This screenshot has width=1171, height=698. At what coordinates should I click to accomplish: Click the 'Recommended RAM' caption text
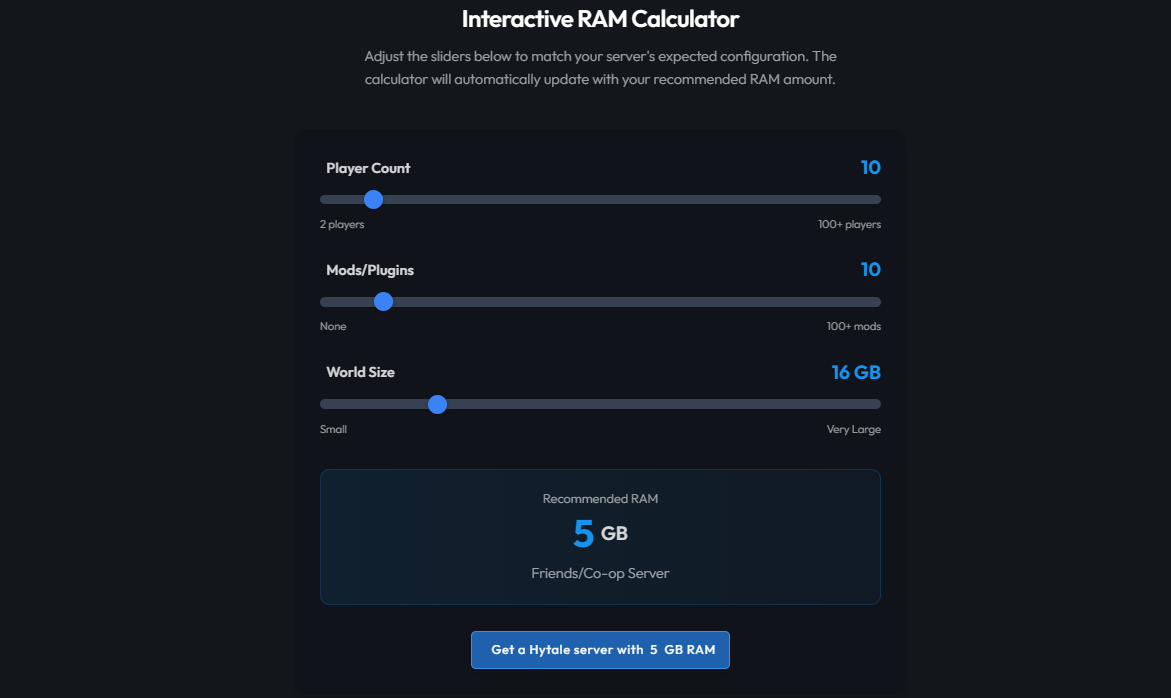pyautogui.click(x=600, y=498)
